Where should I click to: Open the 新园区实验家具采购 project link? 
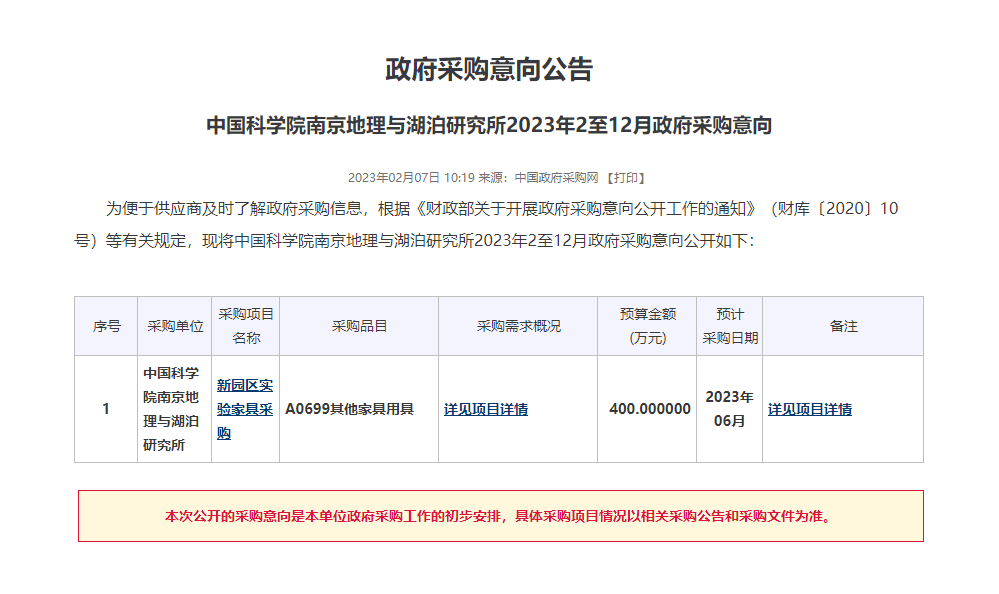(x=245, y=409)
